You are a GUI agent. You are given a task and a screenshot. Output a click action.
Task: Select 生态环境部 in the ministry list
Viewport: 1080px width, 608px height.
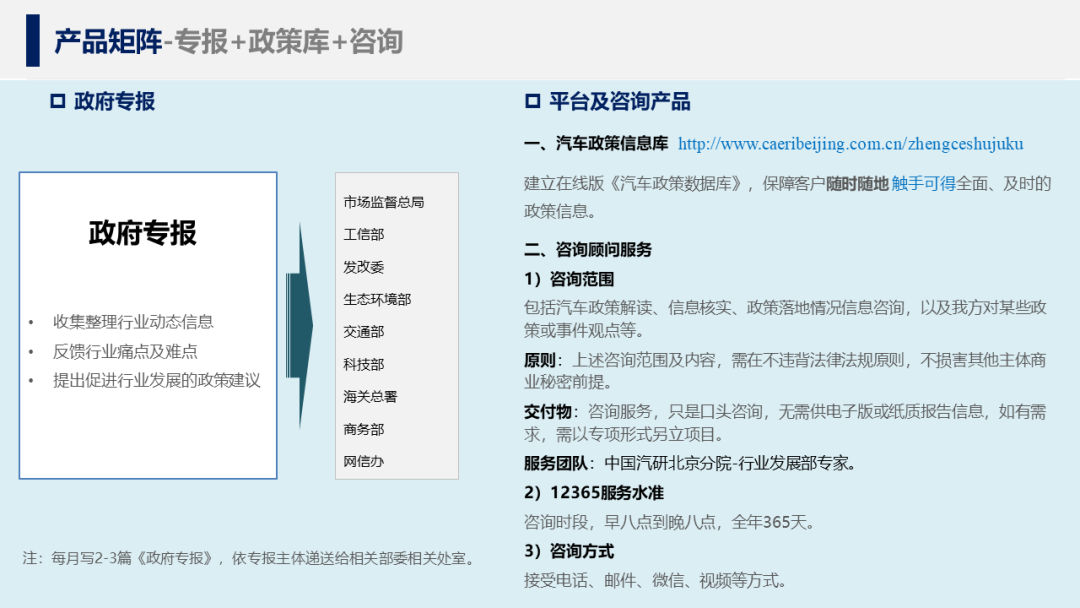[x=377, y=299]
